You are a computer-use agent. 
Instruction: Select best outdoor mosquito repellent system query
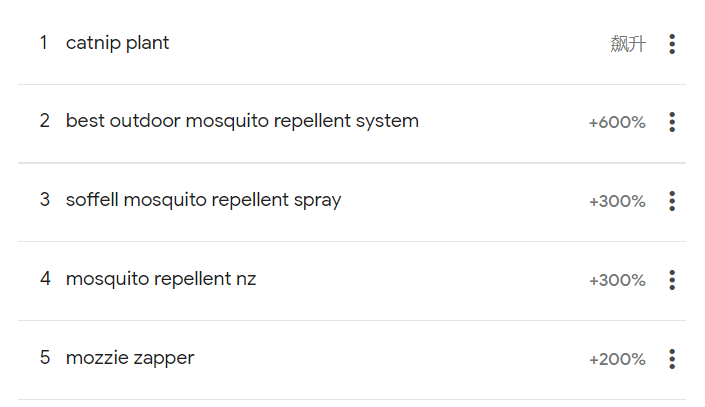(242, 121)
